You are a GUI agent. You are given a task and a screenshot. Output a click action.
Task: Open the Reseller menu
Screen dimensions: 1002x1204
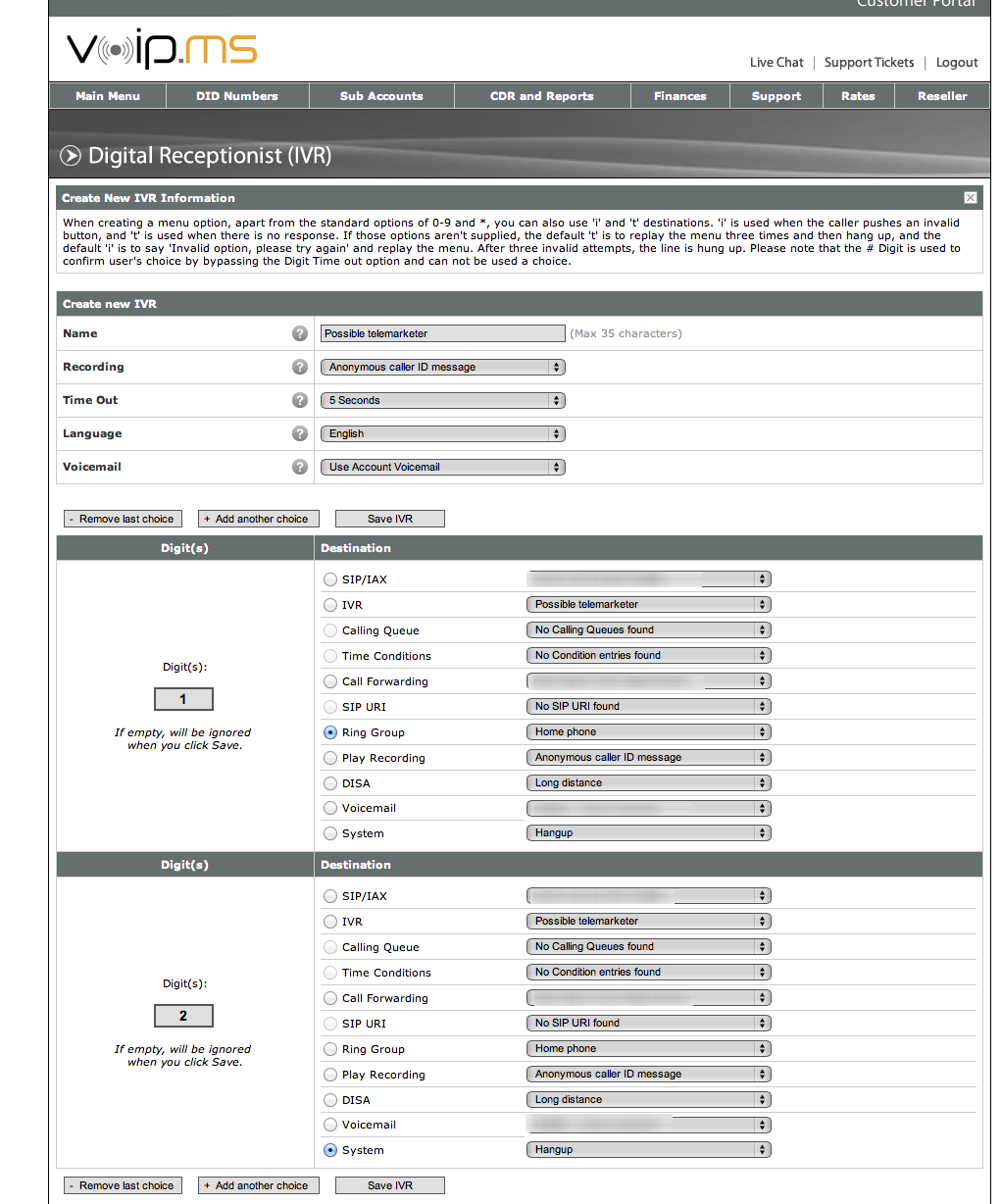[x=942, y=96]
